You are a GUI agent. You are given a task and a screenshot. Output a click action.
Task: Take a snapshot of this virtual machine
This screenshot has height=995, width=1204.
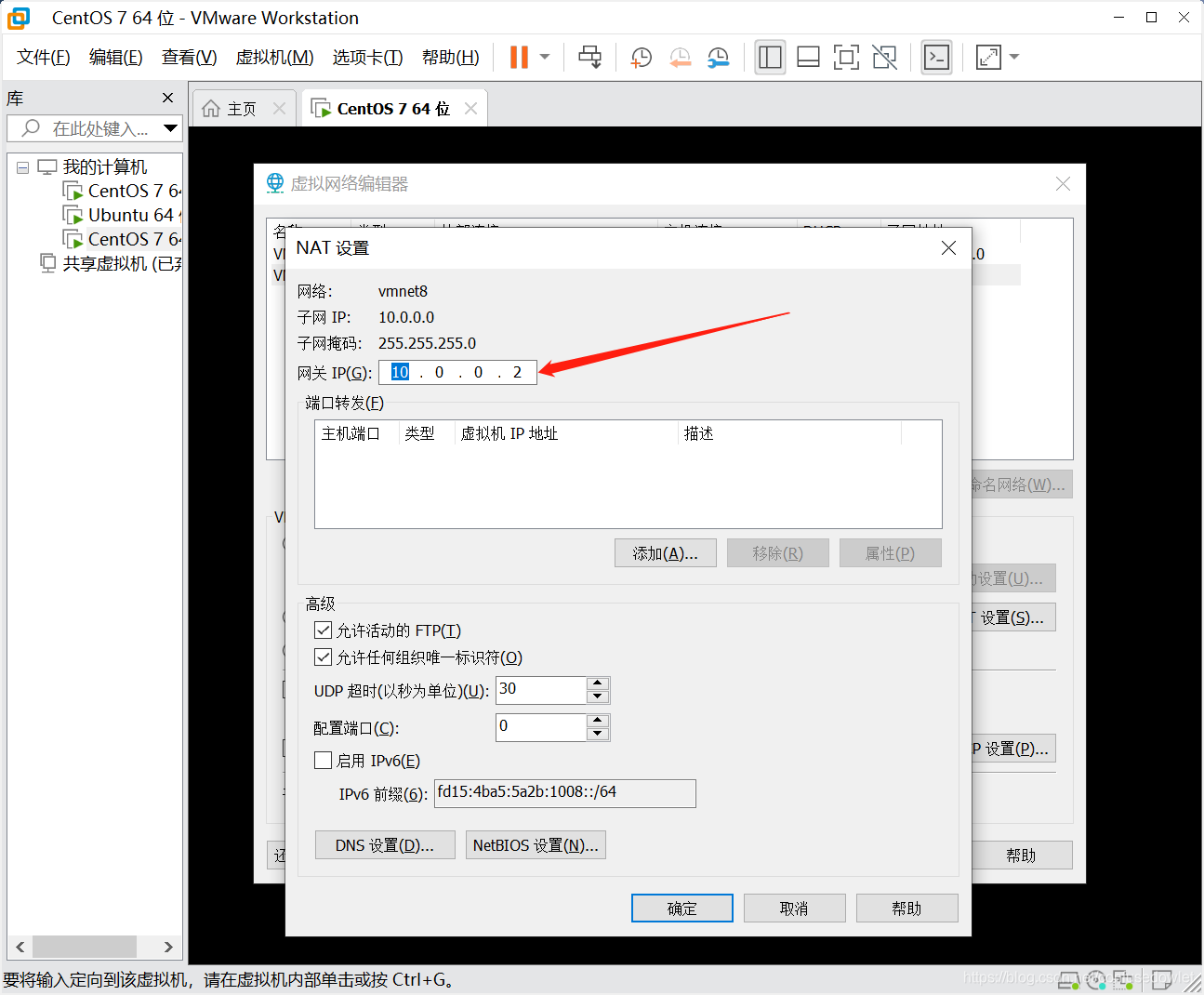tap(641, 58)
